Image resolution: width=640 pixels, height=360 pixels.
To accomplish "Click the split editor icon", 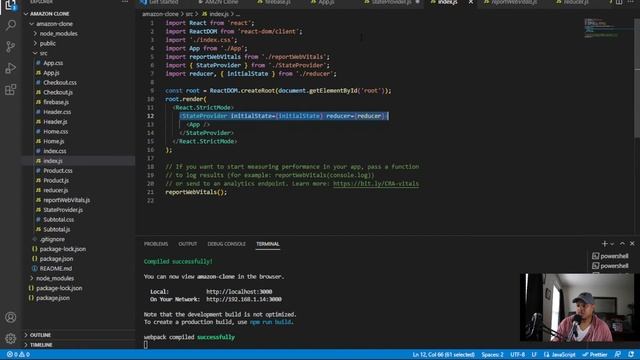I will [619, 2].
